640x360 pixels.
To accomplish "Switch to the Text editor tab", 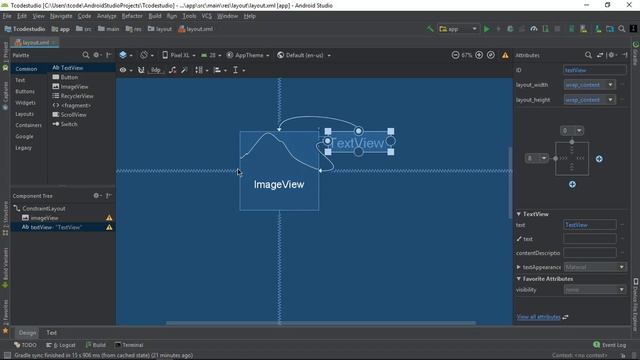I will [x=51, y=333].
